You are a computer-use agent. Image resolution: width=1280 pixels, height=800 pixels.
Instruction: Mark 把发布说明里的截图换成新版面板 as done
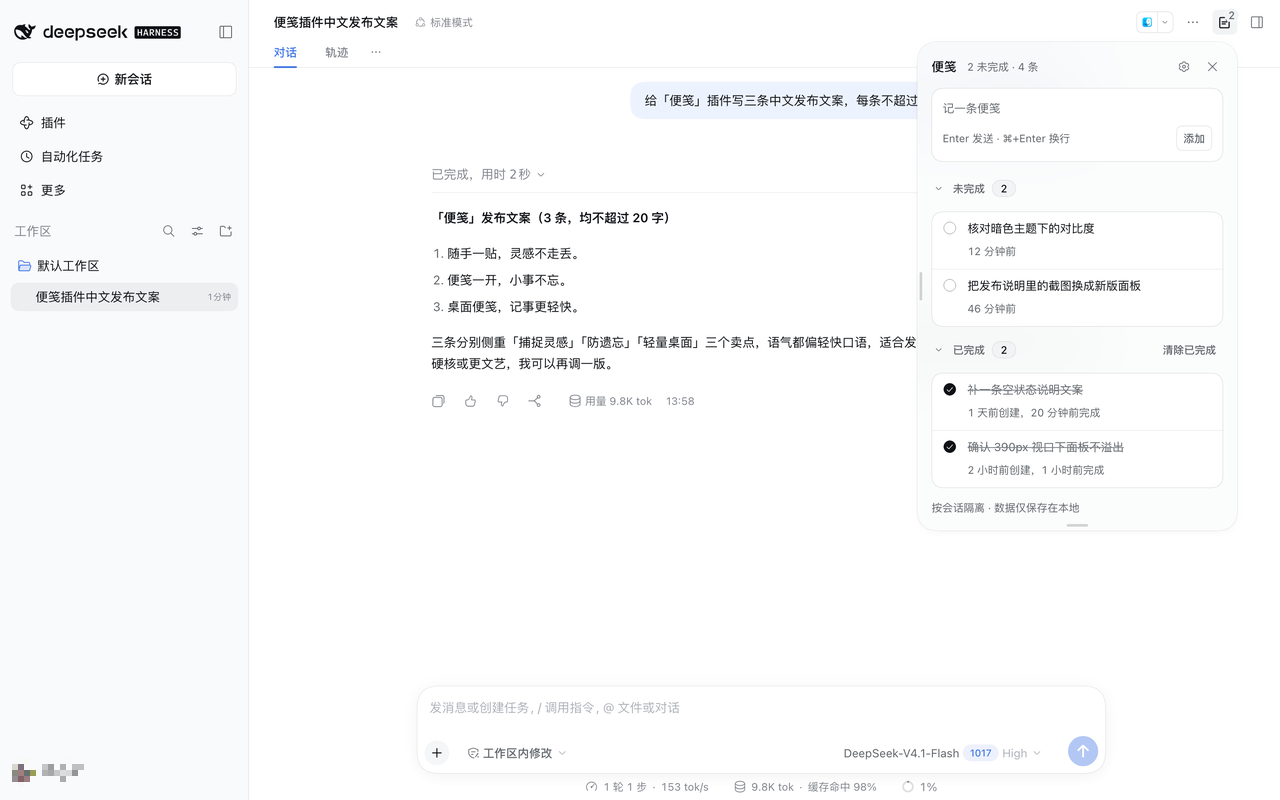(x=950, y=285)
